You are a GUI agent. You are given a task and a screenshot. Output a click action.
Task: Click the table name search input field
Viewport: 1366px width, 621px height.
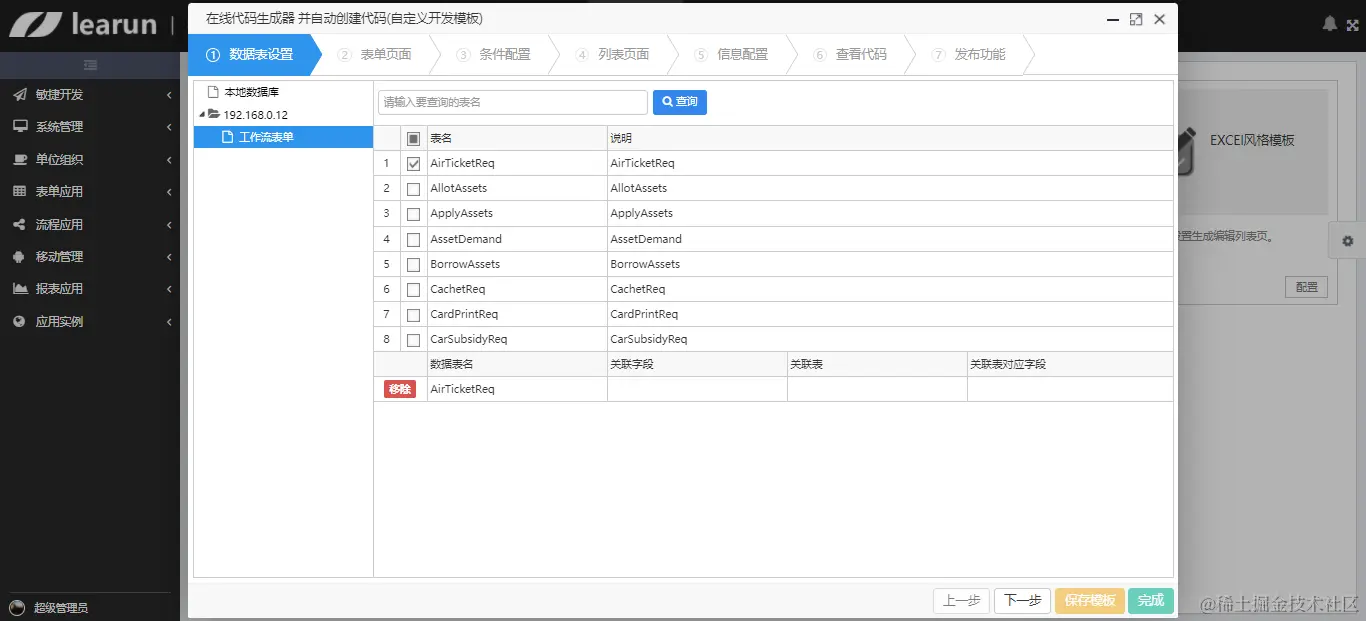pos(512,102)
